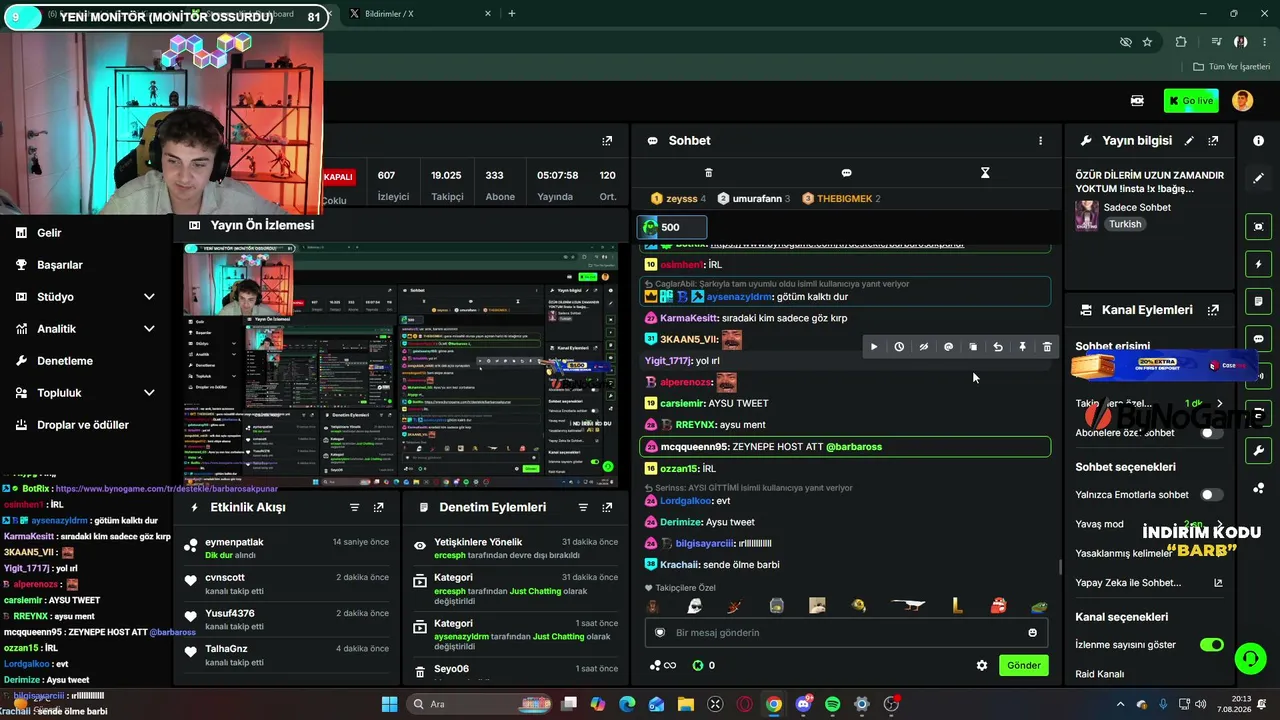The image size is (1280, 720).
Task: Pop out the Yayın bilgisi panel
Action: pos(1213,141)
